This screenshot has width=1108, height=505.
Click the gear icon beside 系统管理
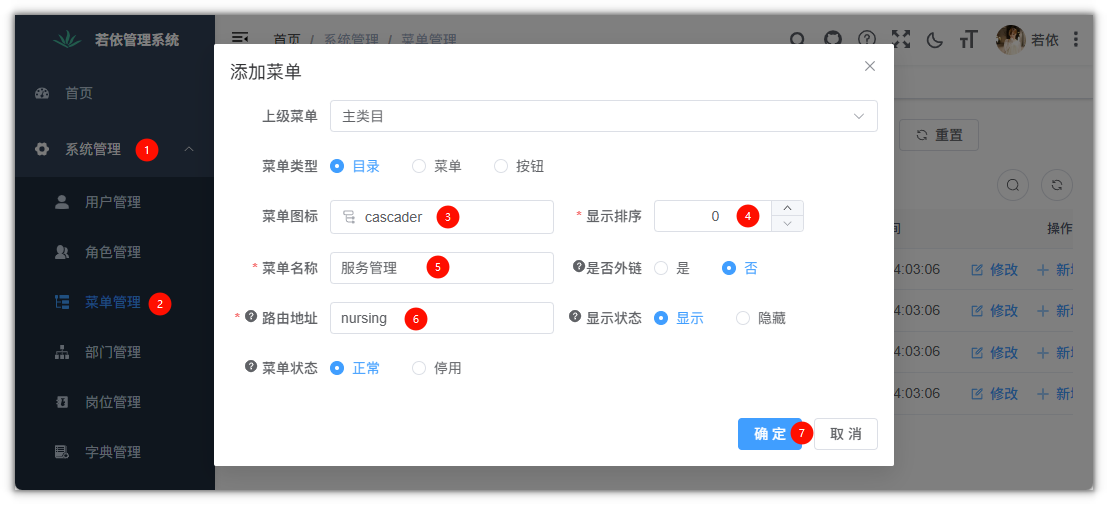[x=42, y=149]
